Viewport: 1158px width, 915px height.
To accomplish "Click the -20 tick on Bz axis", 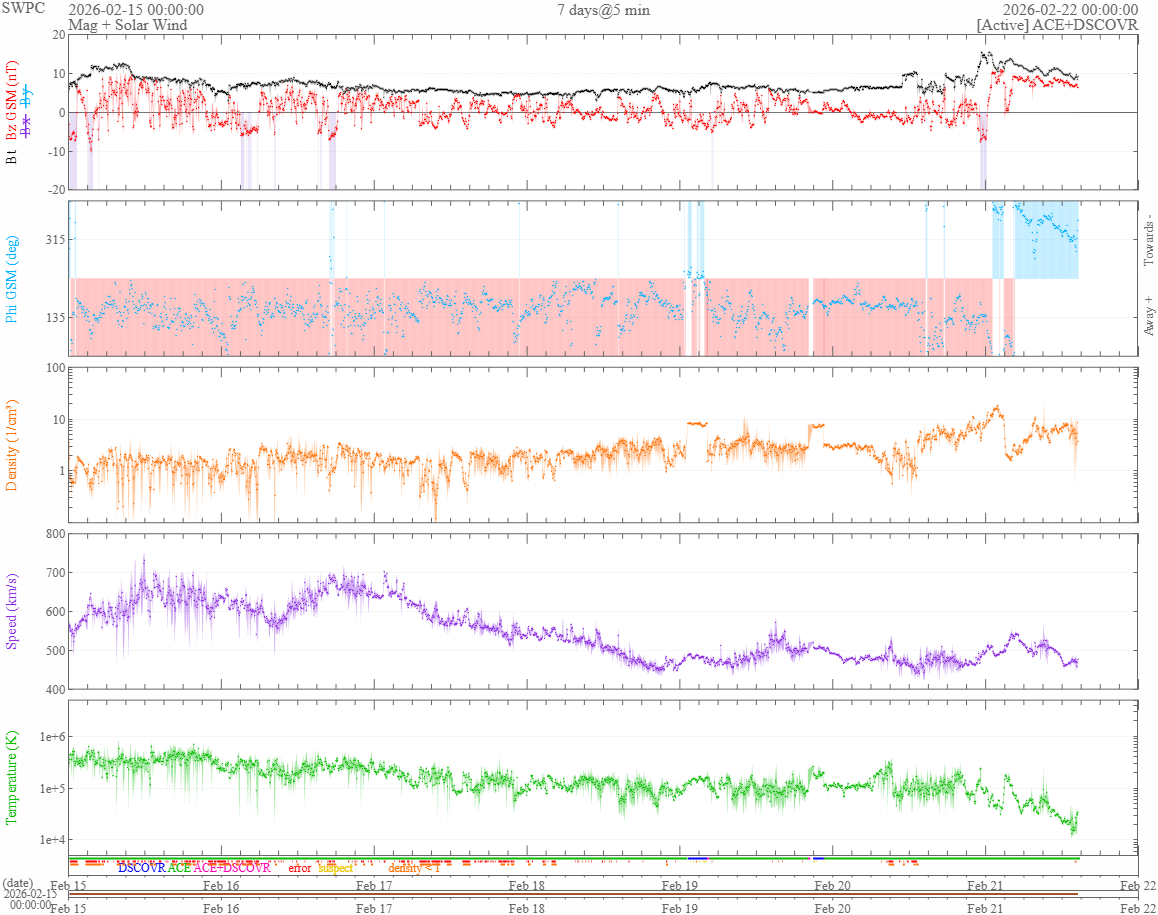I will click(x=57, y=190).
